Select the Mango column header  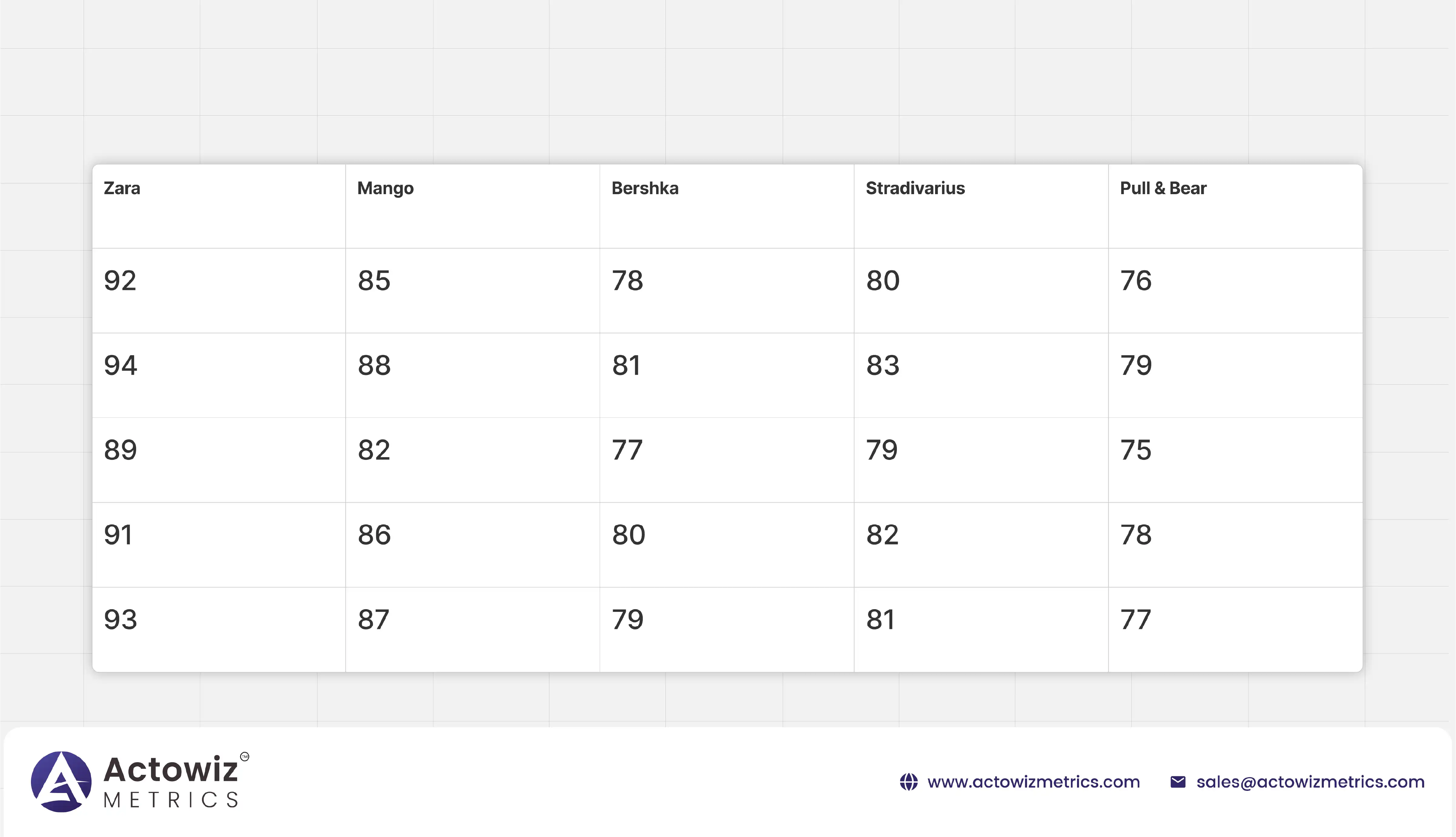(385, 189)
